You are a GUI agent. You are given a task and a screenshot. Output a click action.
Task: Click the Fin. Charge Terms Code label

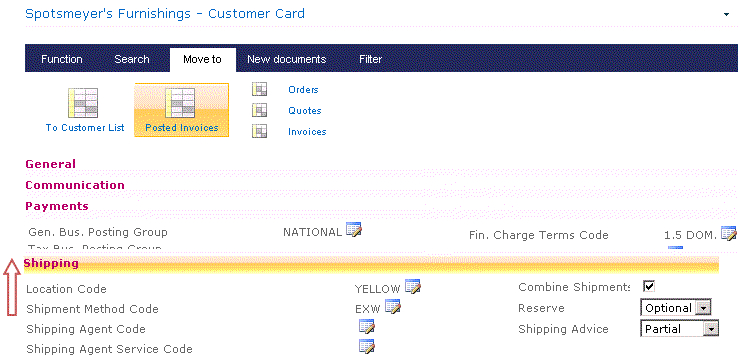tap(539, 235)
